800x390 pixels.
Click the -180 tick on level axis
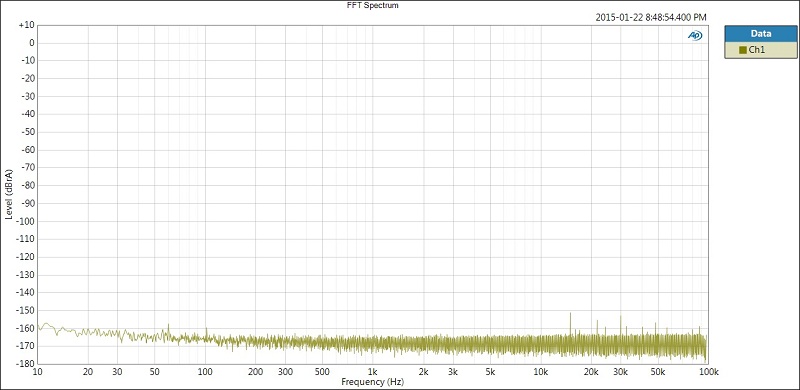[24, 364]
